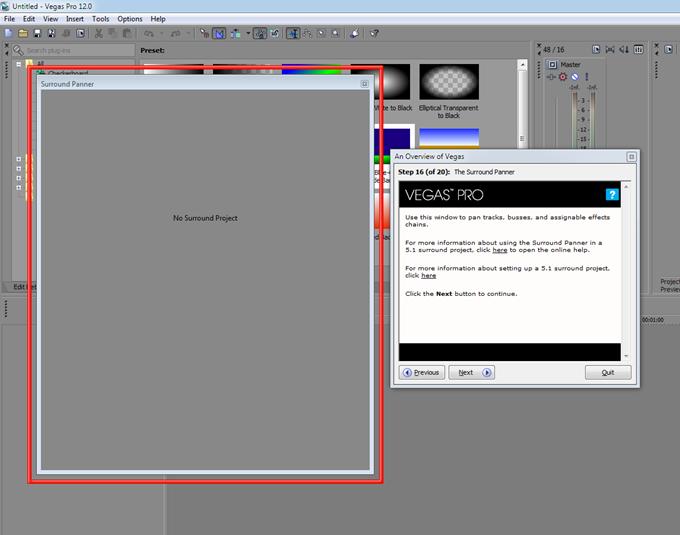Click the Next button in overview
Screen dimensions: 680x535
point(471,372)
